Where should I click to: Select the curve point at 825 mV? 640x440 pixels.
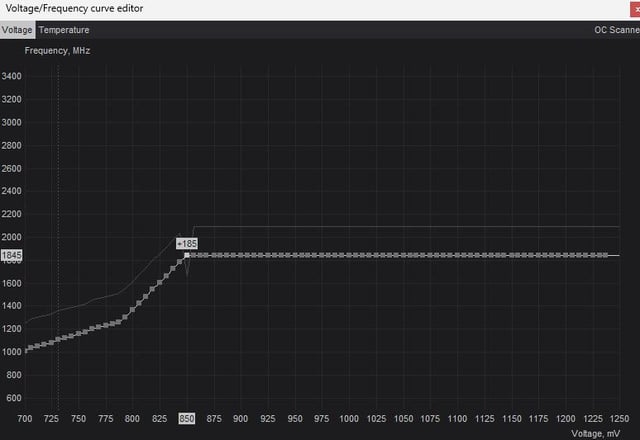click(160, 280)
